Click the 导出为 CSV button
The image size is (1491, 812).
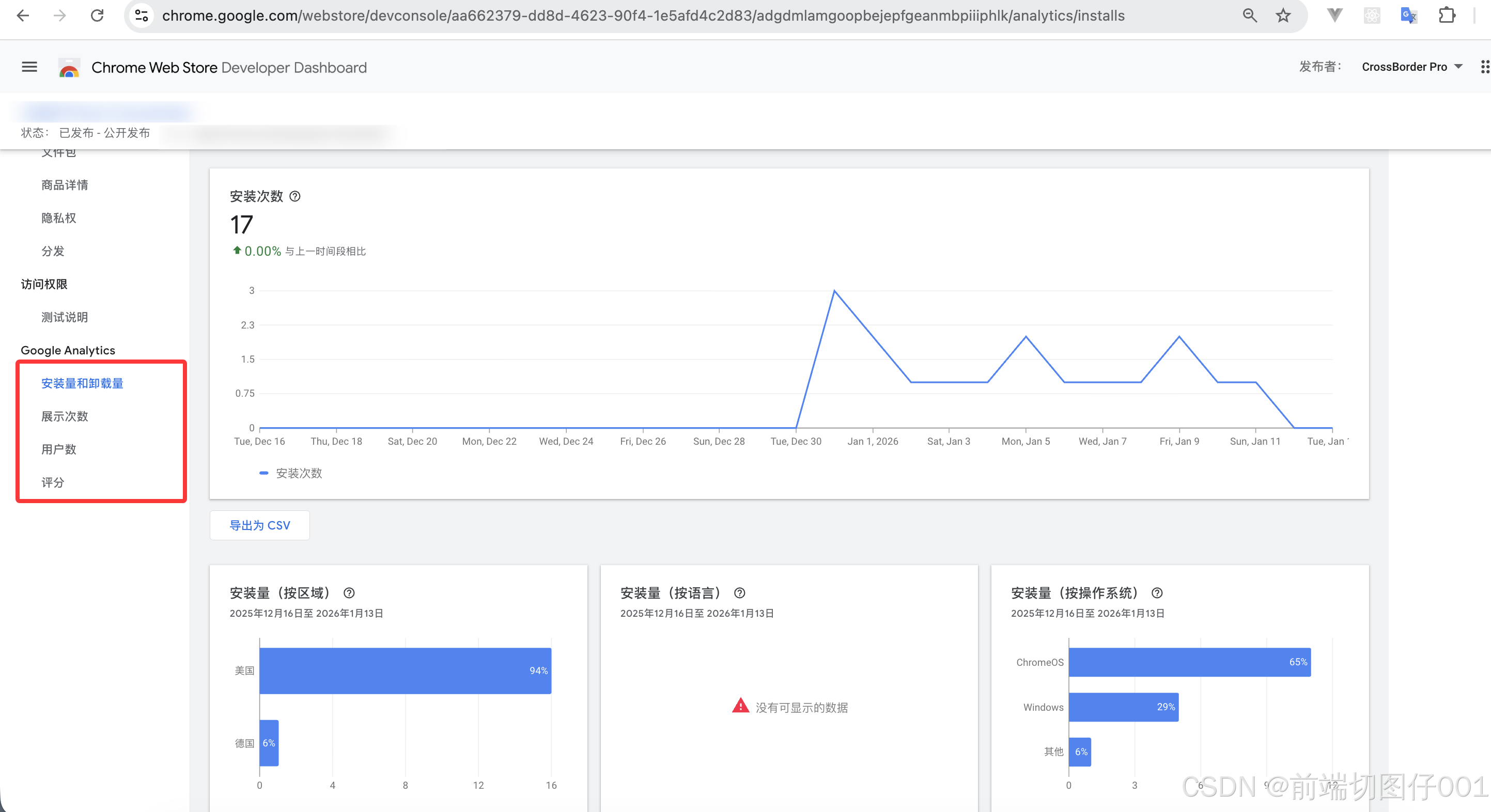point(260,525)
